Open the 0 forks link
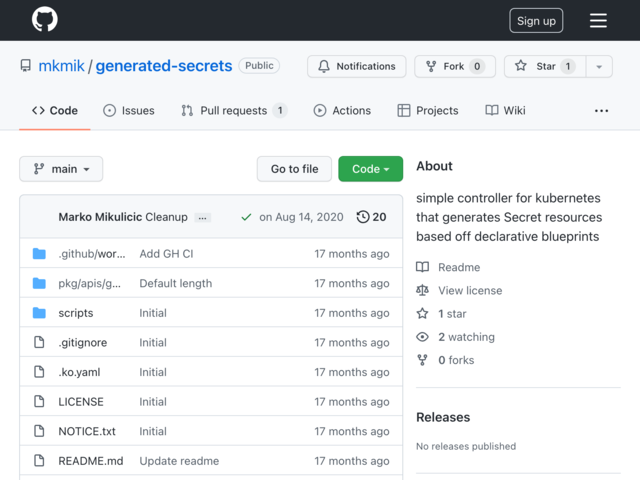Screen dimensions: 640x480 [456, 360]
